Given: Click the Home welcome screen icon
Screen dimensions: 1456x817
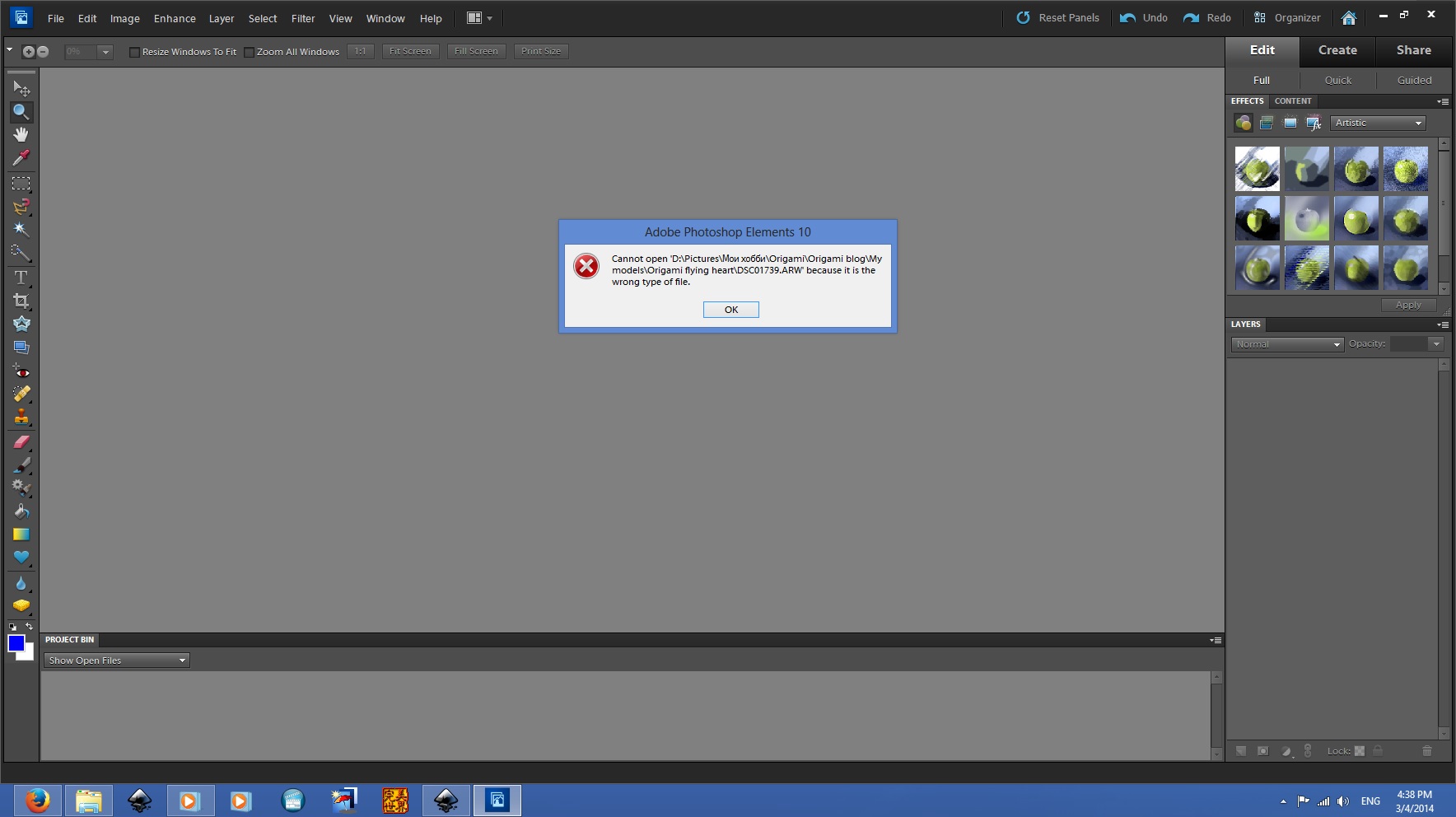Looking at the screenshot, I should pyautogui.click(x=1349, y=17).
